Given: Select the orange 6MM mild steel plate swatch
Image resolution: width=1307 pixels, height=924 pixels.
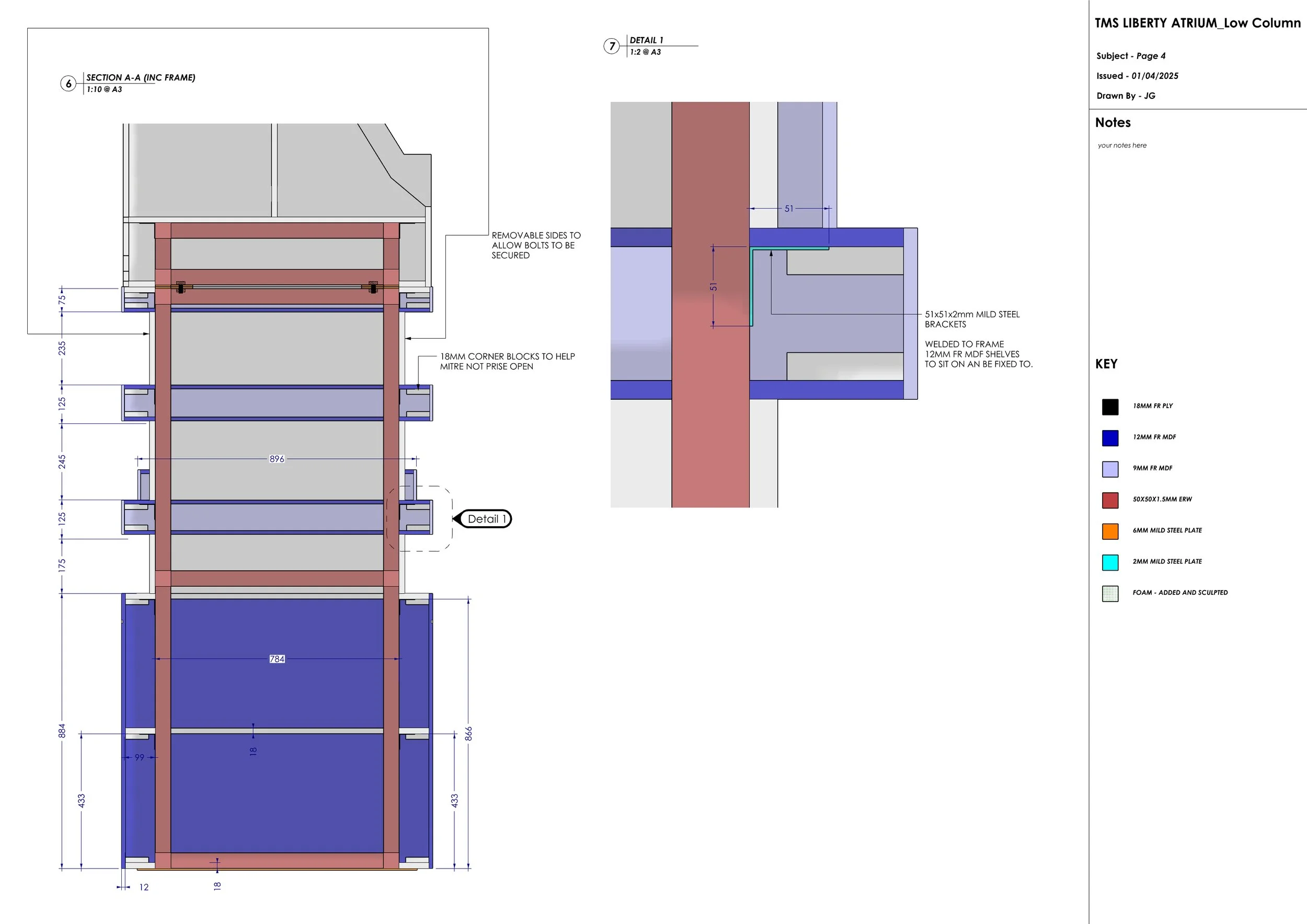Looking at the screenshot, I should coord(1110,532).
